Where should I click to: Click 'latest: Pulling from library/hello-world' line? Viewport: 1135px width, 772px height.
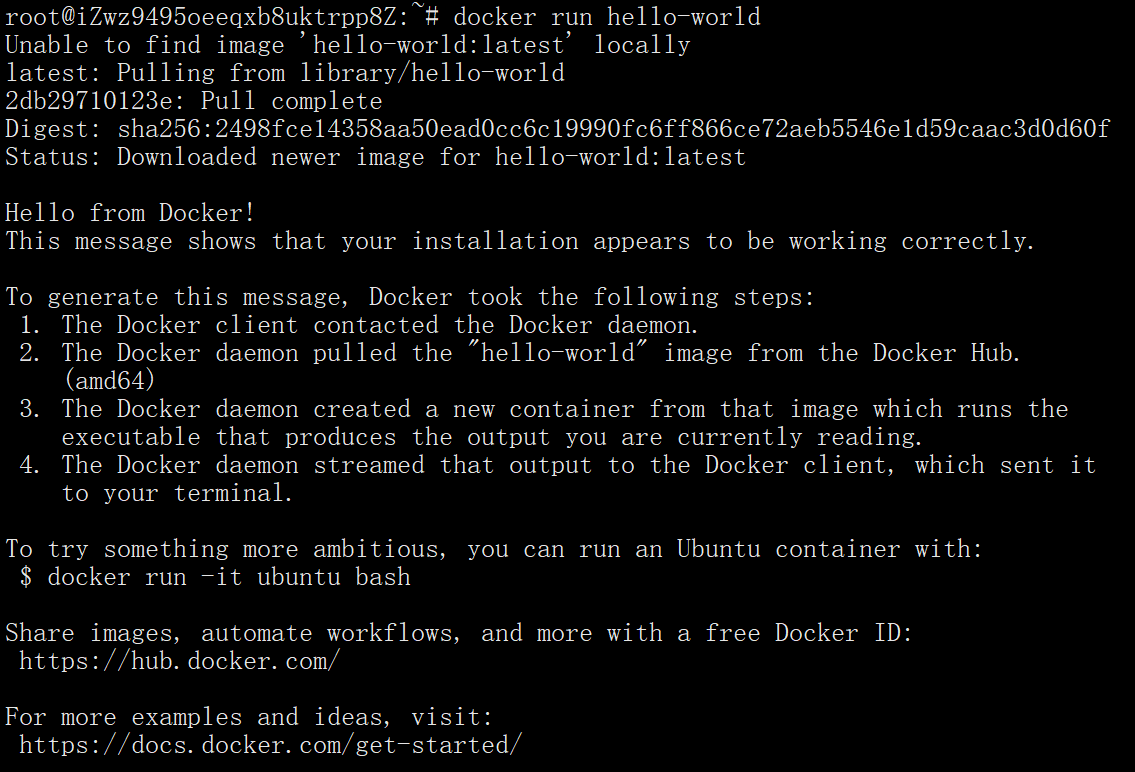coord(285,73)
